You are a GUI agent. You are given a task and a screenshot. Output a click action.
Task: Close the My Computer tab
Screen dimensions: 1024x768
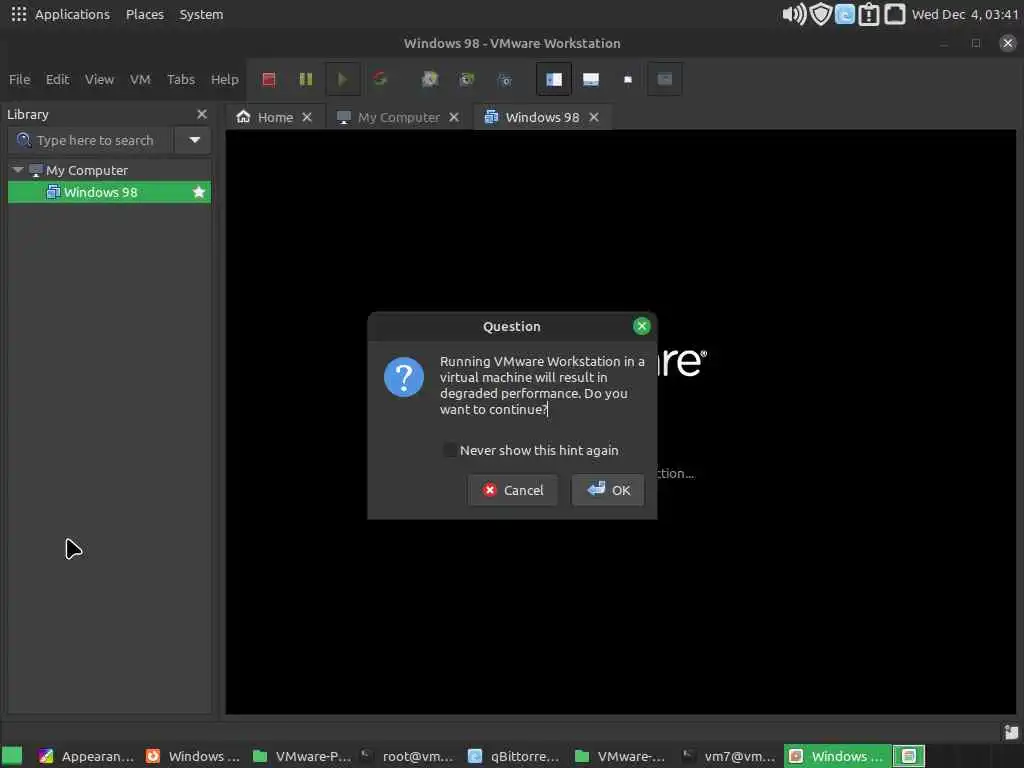(454, 117)
